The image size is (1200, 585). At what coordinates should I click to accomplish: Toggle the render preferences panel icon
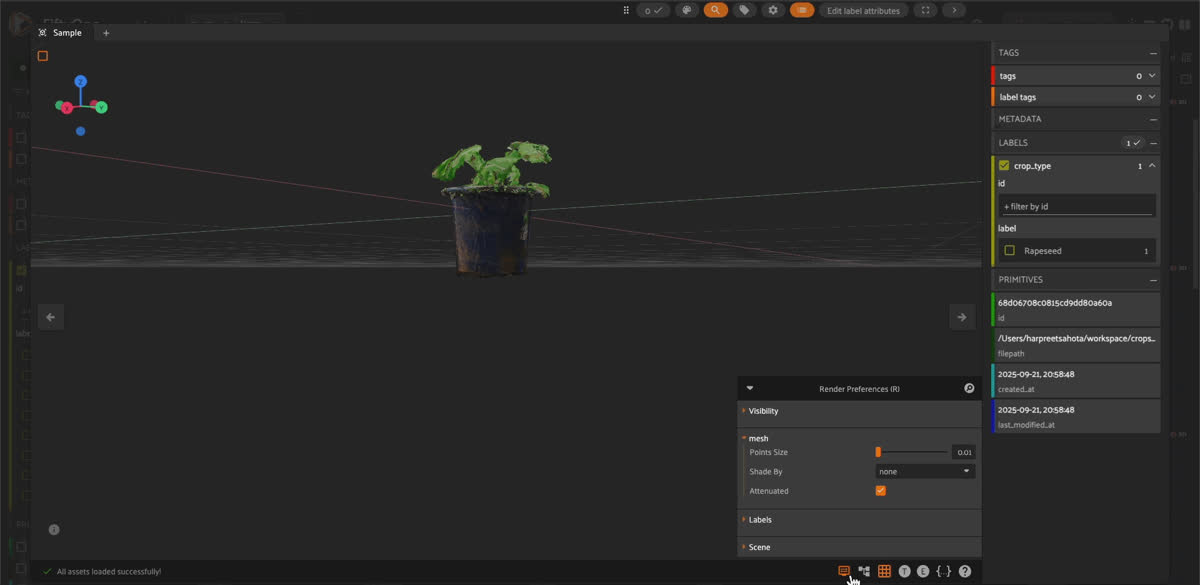point(844,571)
